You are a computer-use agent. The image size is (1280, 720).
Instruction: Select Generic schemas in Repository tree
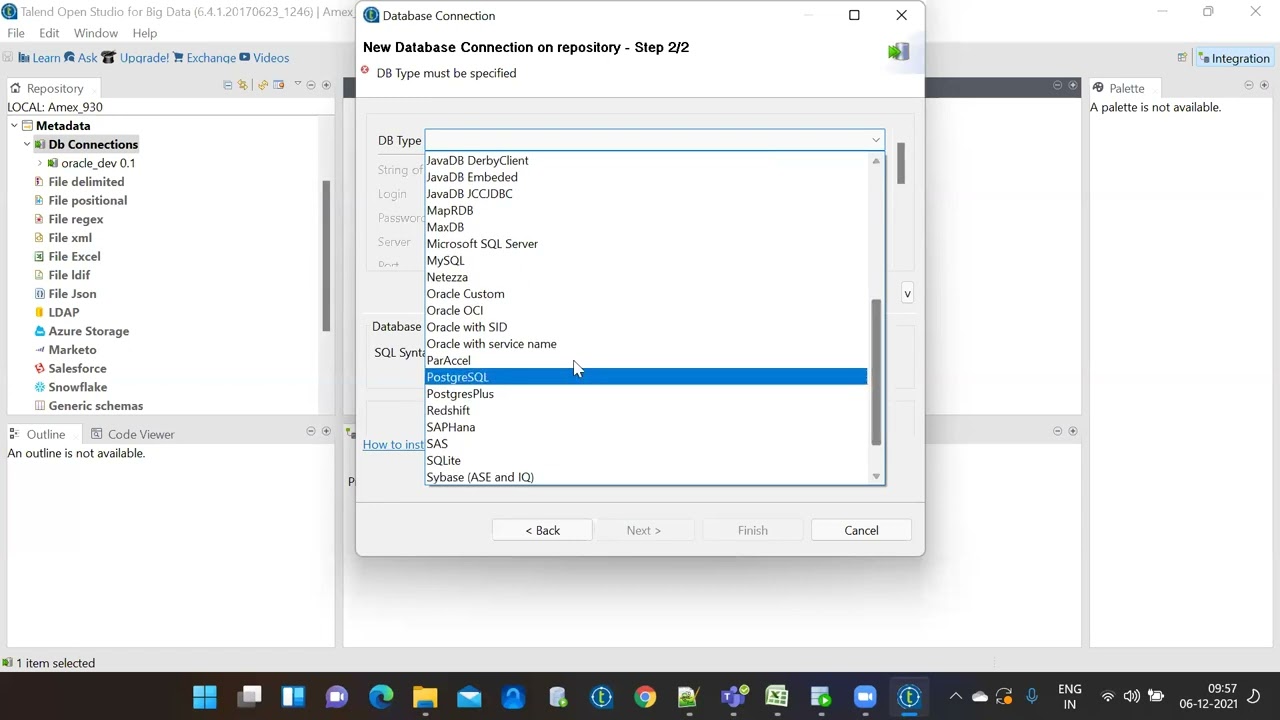tap(95, 406)
